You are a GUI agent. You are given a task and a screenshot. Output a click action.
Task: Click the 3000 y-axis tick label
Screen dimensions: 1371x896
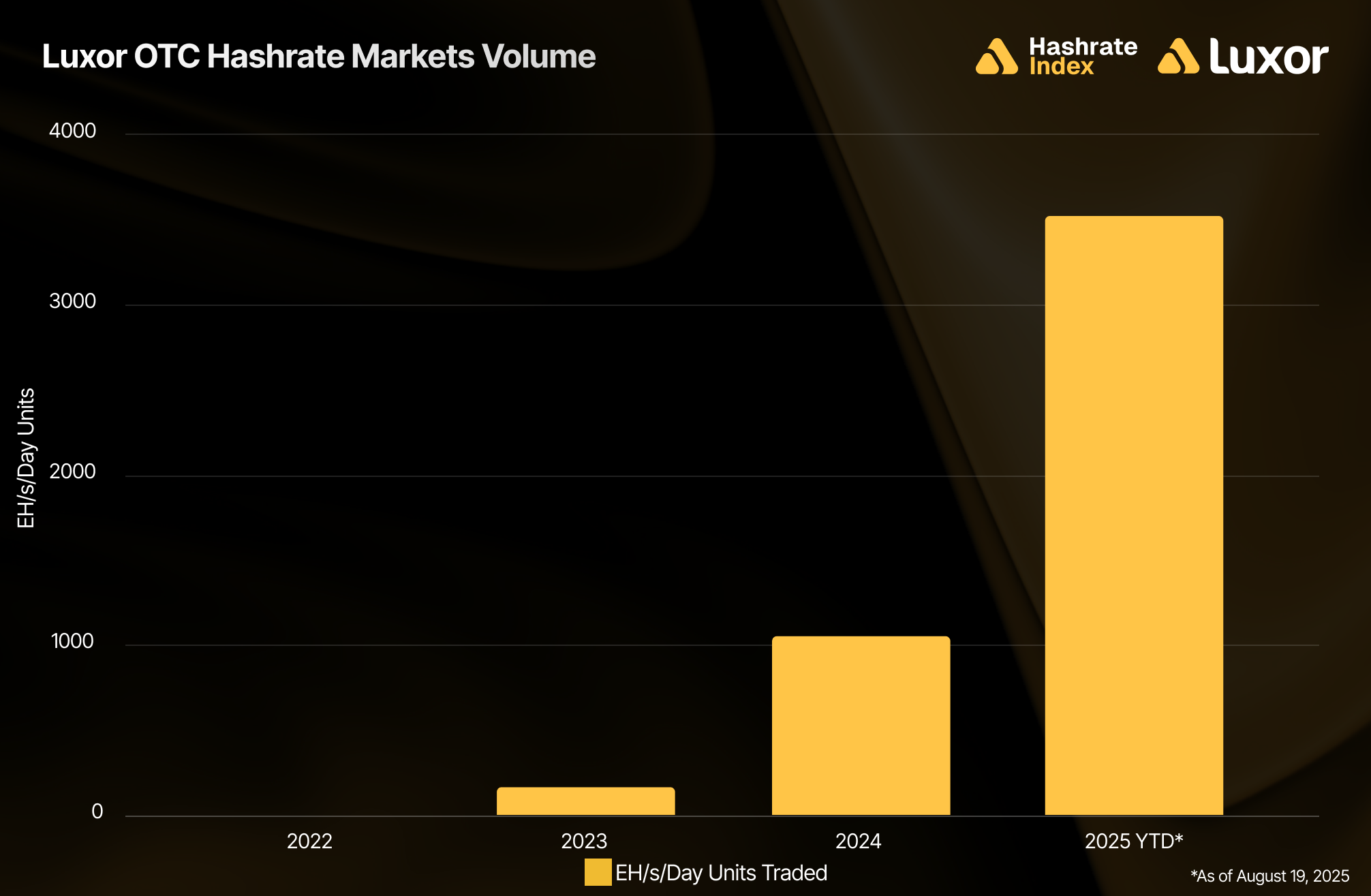point(72,301)
